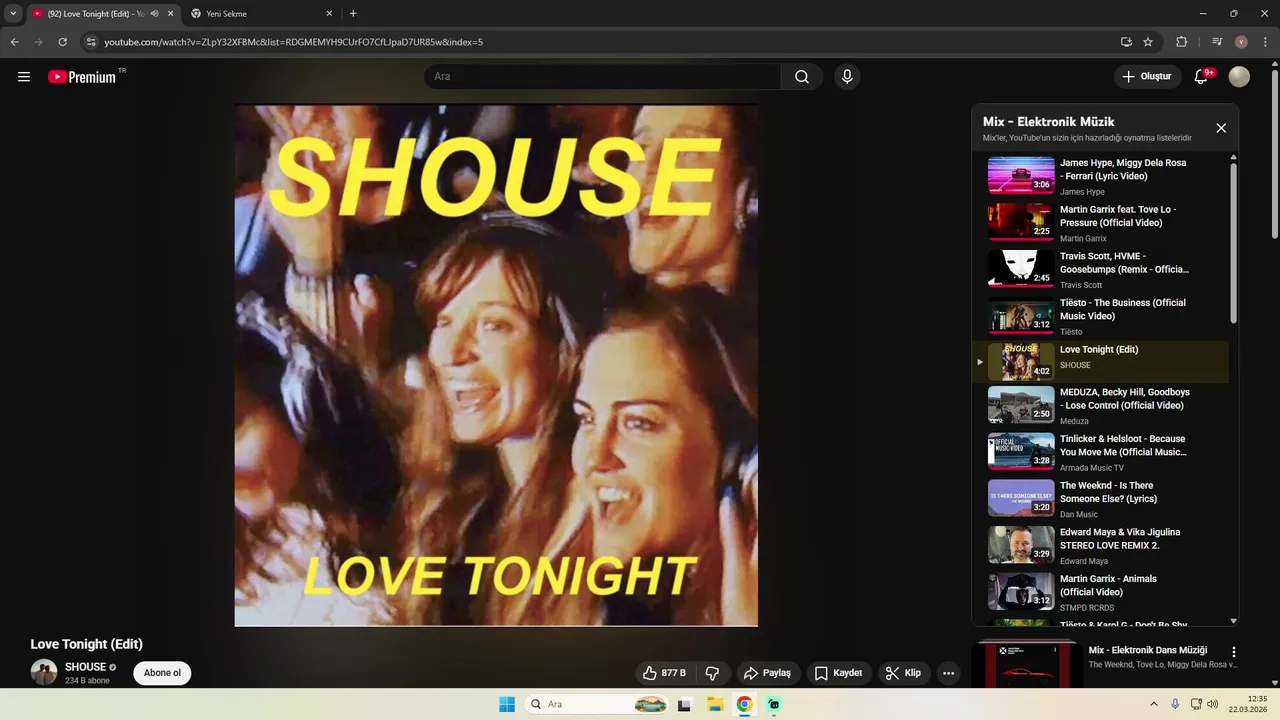Like the video (877 B)
Viewport: 1280px width, 720px height.
click(664, 673)
